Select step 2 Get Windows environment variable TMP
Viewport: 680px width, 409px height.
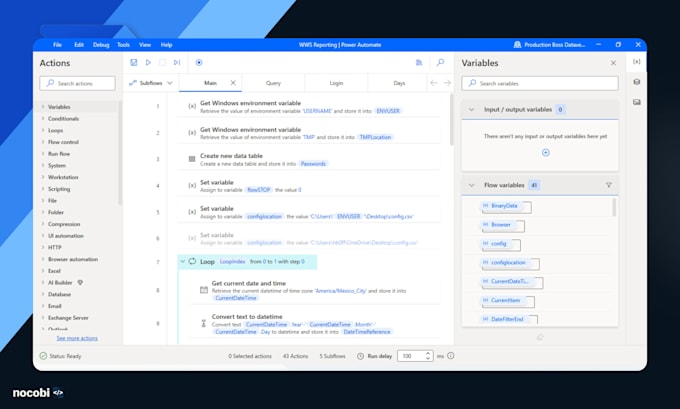[309, 133]
